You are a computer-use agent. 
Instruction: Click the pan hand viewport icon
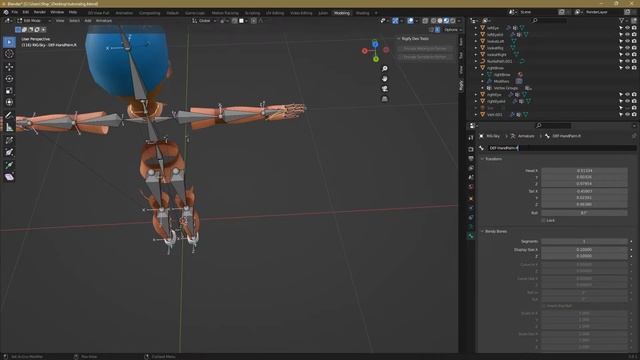(x=384, y=78)
